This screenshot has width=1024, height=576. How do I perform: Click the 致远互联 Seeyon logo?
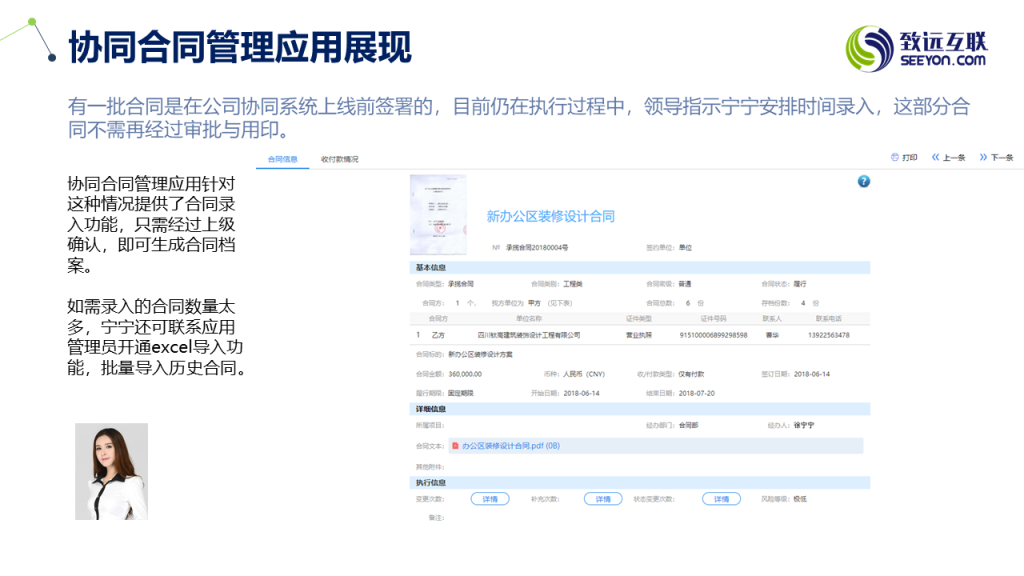(917, 49)
